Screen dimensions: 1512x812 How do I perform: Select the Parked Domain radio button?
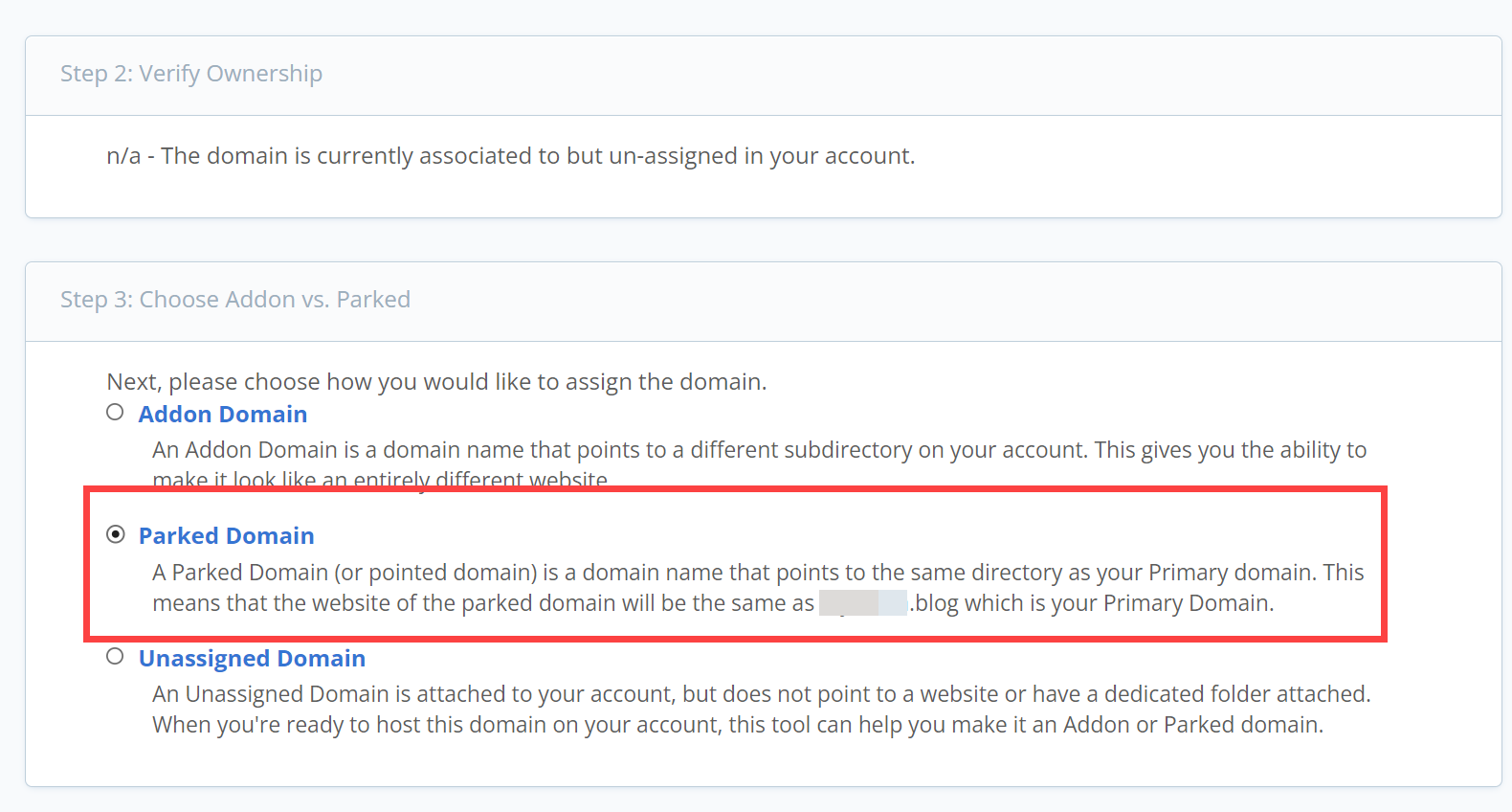[116, 533]
